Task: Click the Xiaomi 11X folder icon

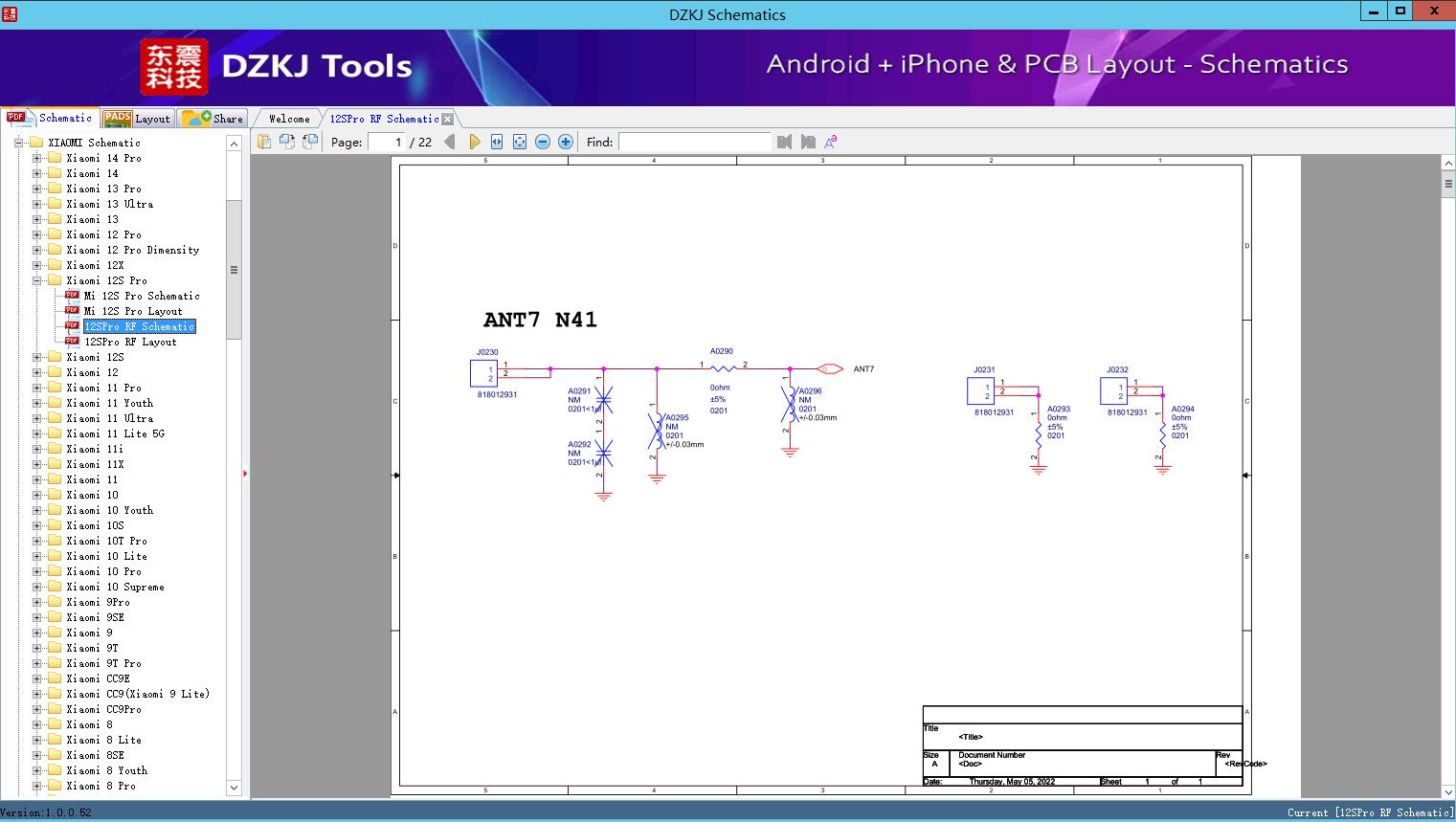Action: [55, 464]
